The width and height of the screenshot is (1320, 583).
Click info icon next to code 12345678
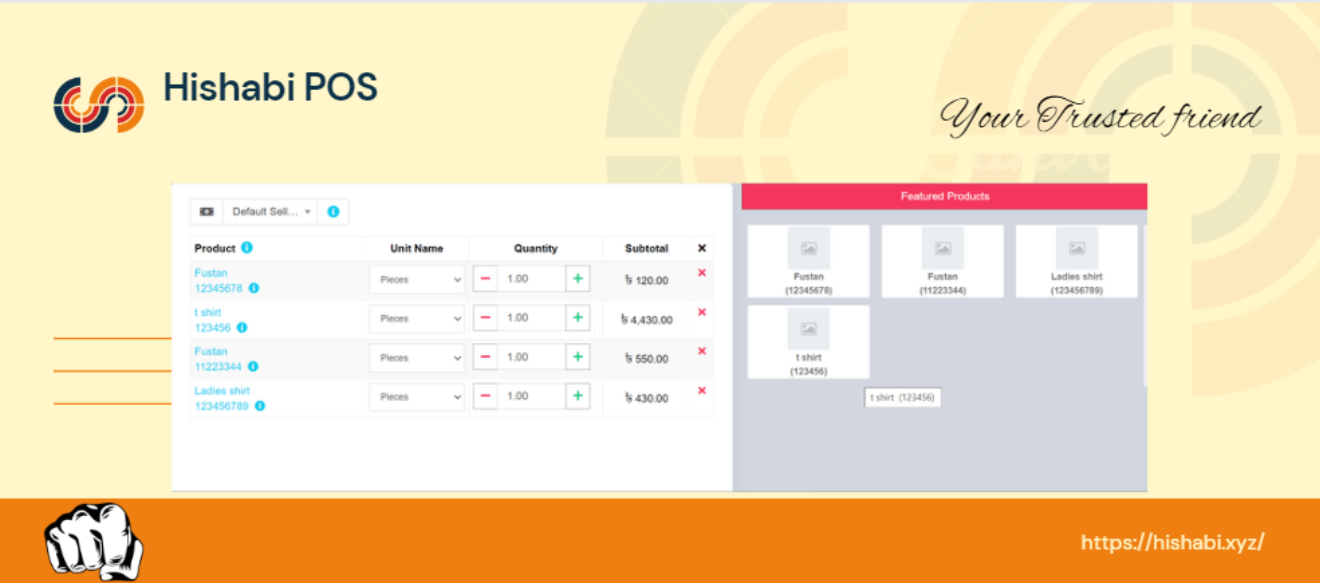coord(254,288)
